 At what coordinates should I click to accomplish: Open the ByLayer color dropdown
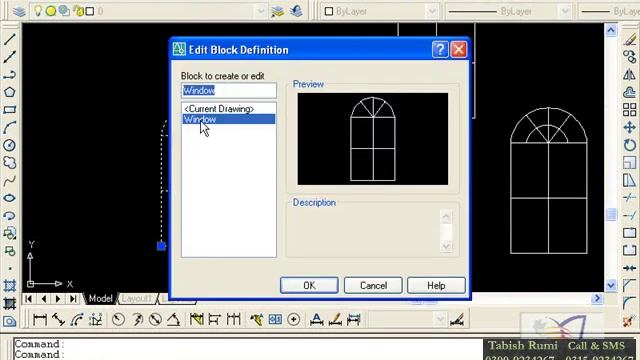click(432, 11)
